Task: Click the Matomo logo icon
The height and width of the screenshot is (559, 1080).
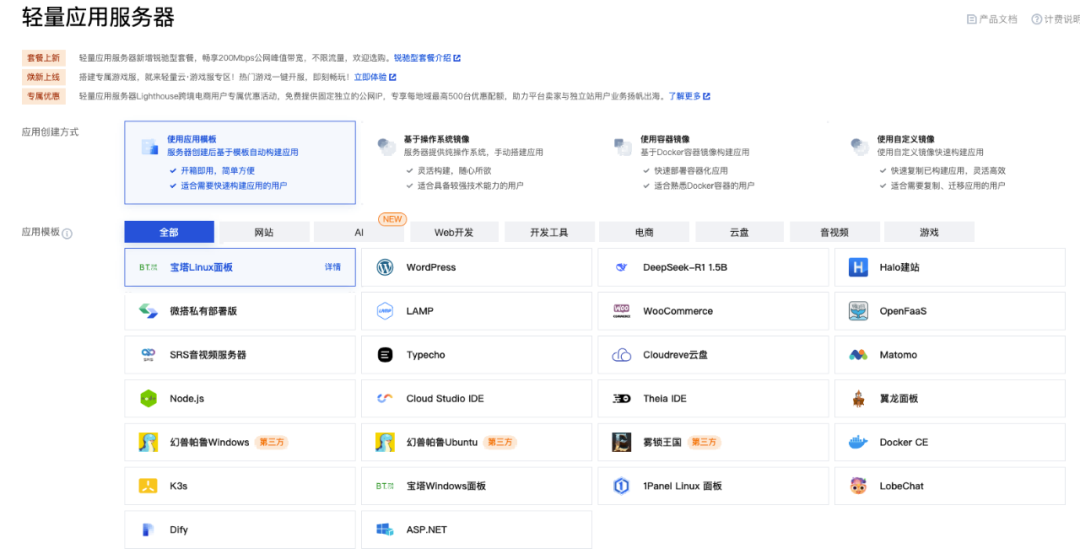Action: (858, 355)
